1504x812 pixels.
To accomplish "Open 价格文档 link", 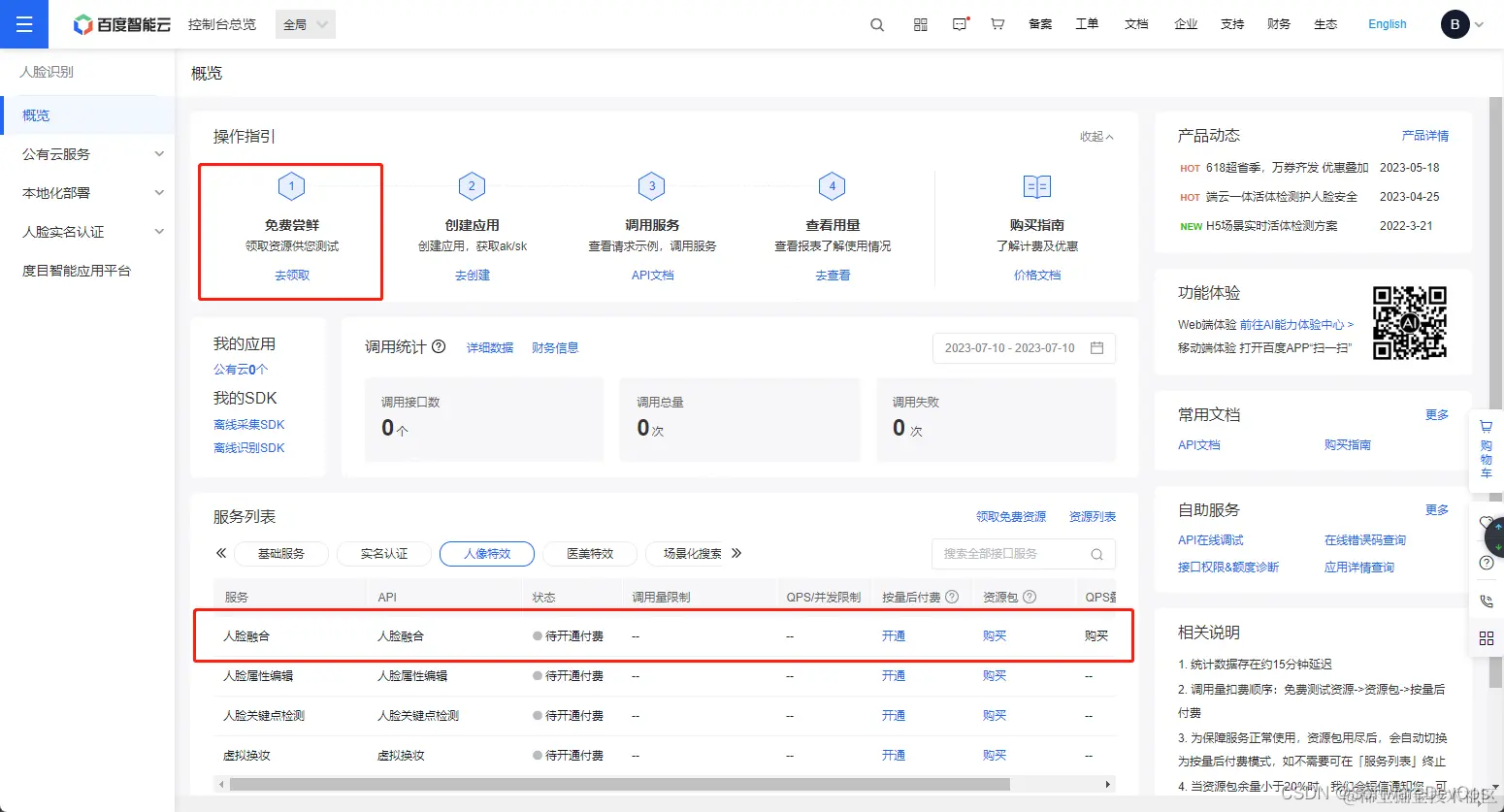I will 1037,276.
